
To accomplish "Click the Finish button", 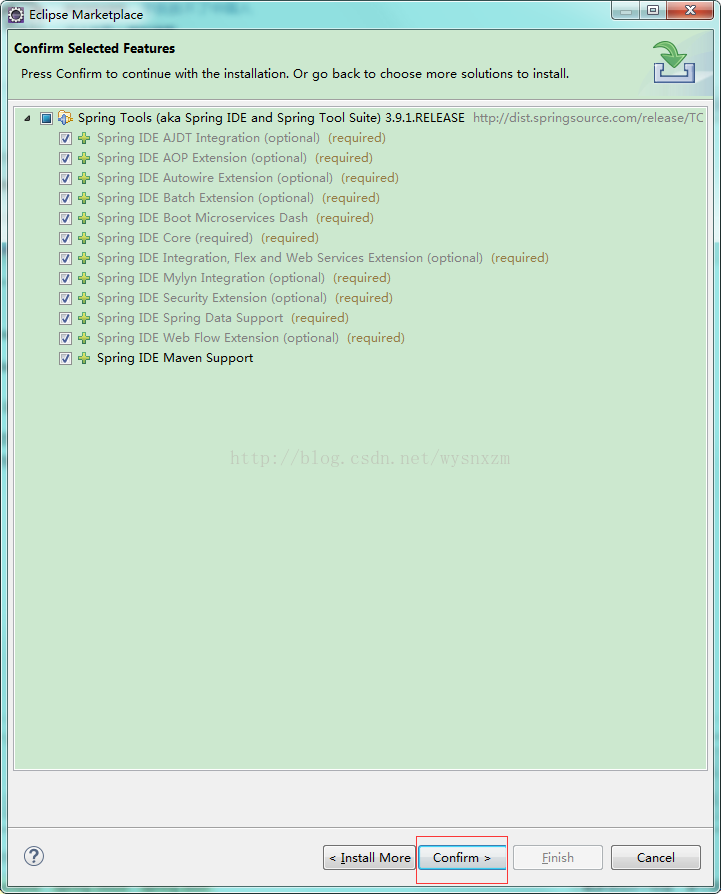I will click(x=557, y=858).
